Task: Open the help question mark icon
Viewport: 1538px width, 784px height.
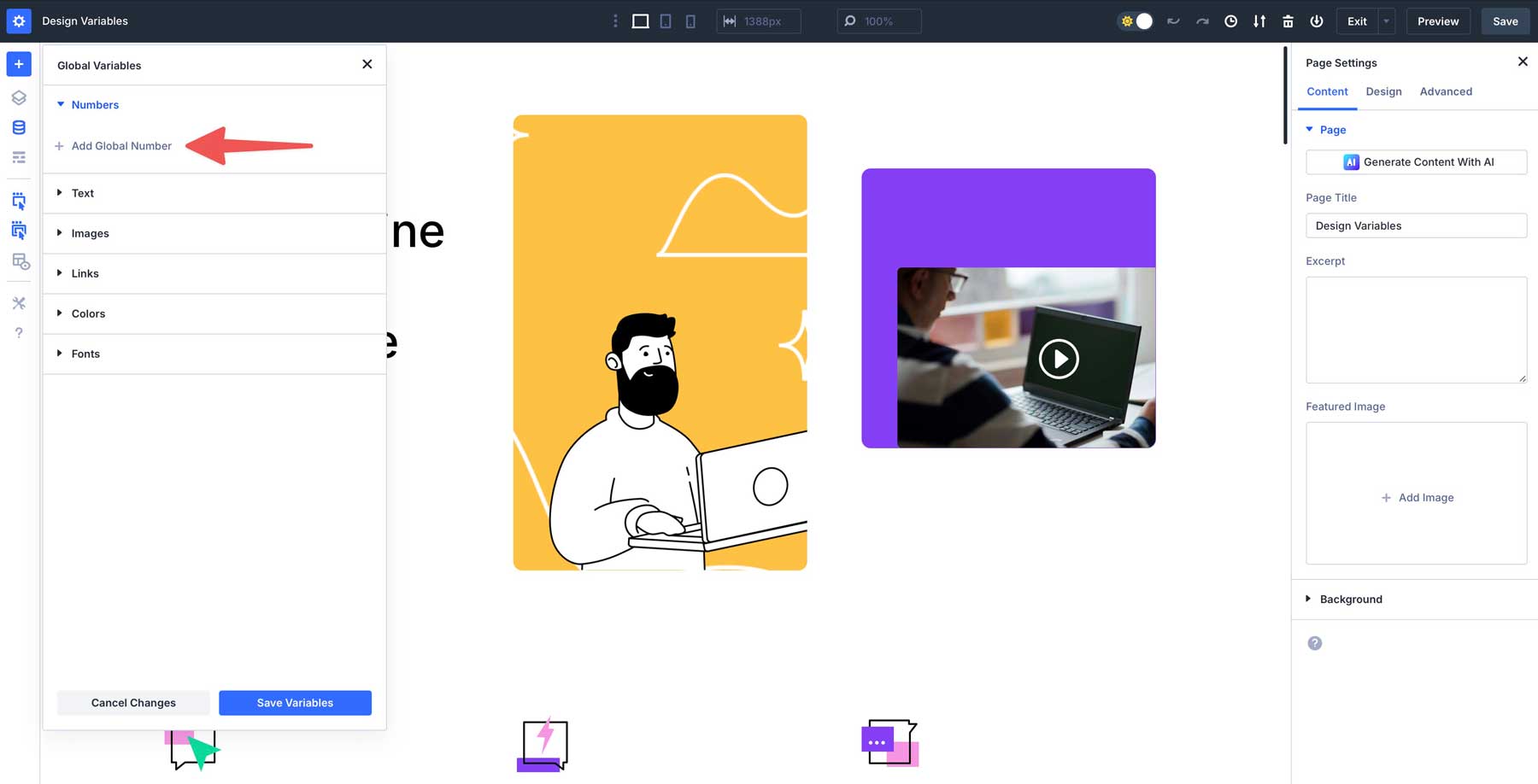Action: click(19, 333)
